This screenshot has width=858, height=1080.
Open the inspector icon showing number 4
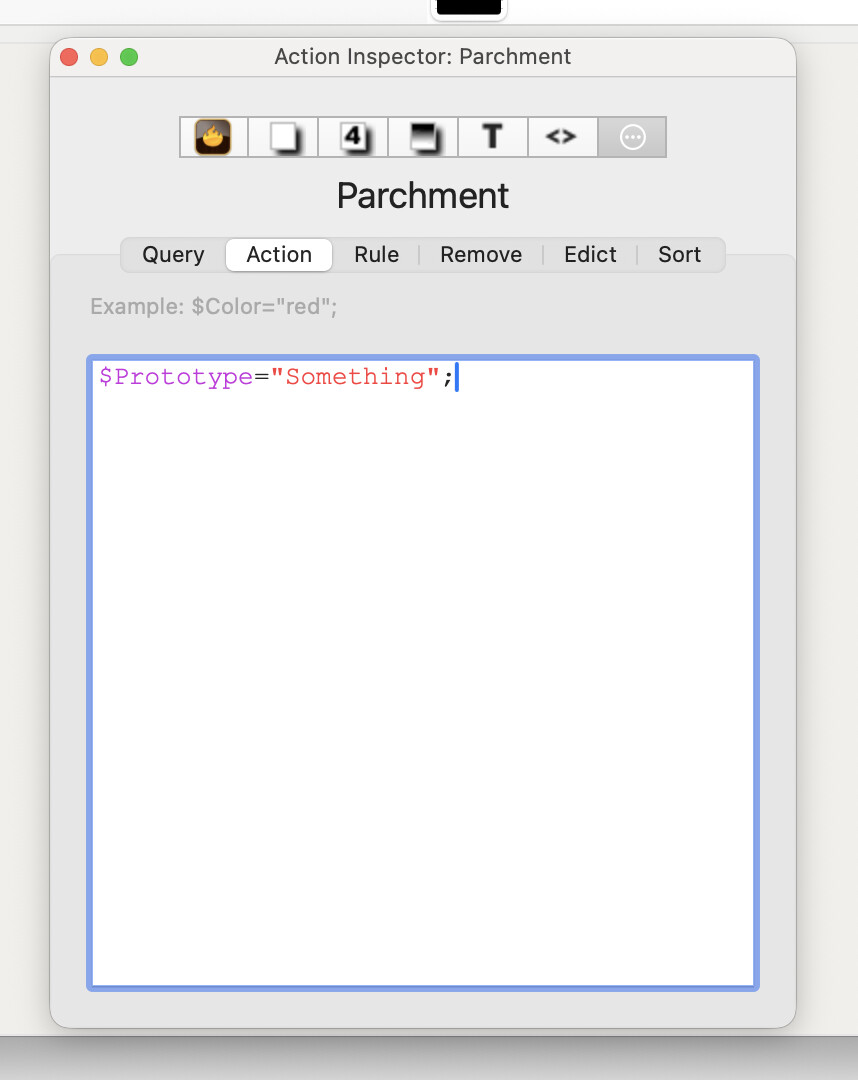(353, 137)
